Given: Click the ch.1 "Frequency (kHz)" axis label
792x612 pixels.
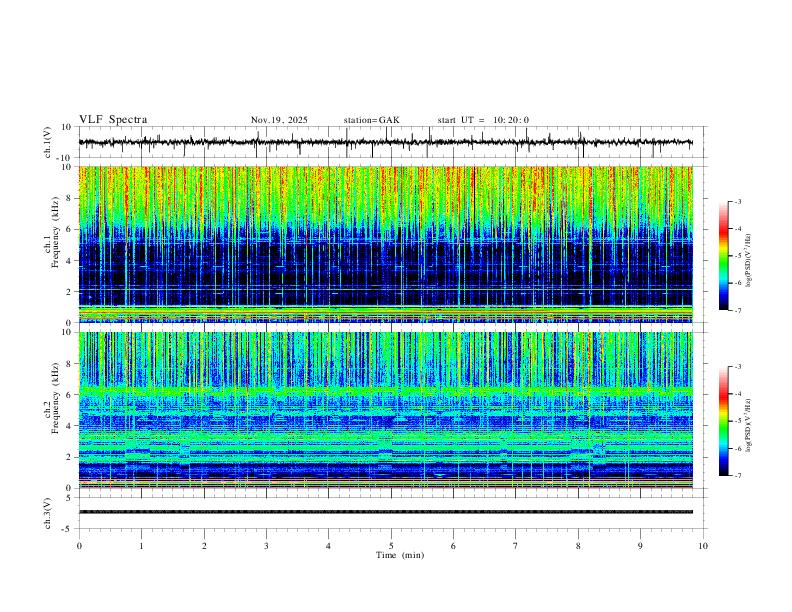Looking at the screenshot, I should (54, 230).
